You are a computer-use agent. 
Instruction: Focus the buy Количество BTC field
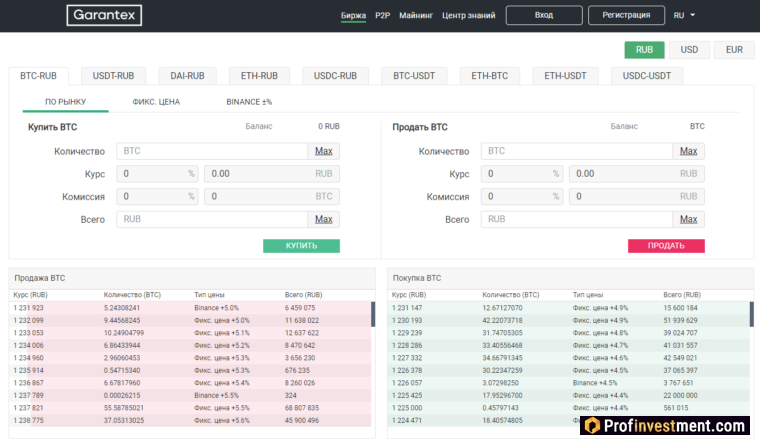click(x=212, y=151)
